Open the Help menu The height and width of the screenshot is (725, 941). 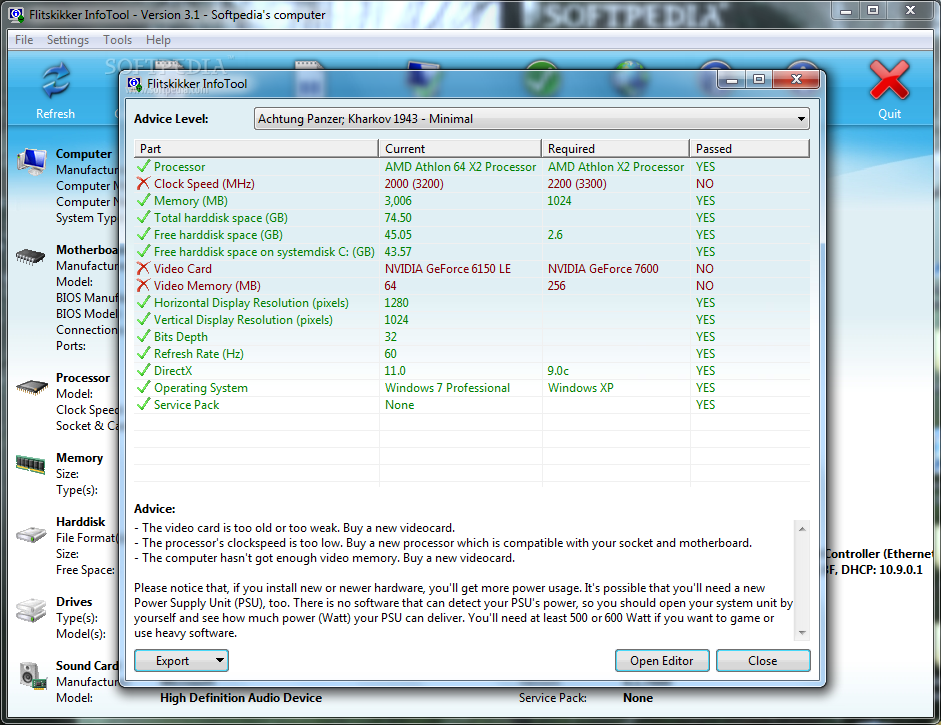coord(158,40)
